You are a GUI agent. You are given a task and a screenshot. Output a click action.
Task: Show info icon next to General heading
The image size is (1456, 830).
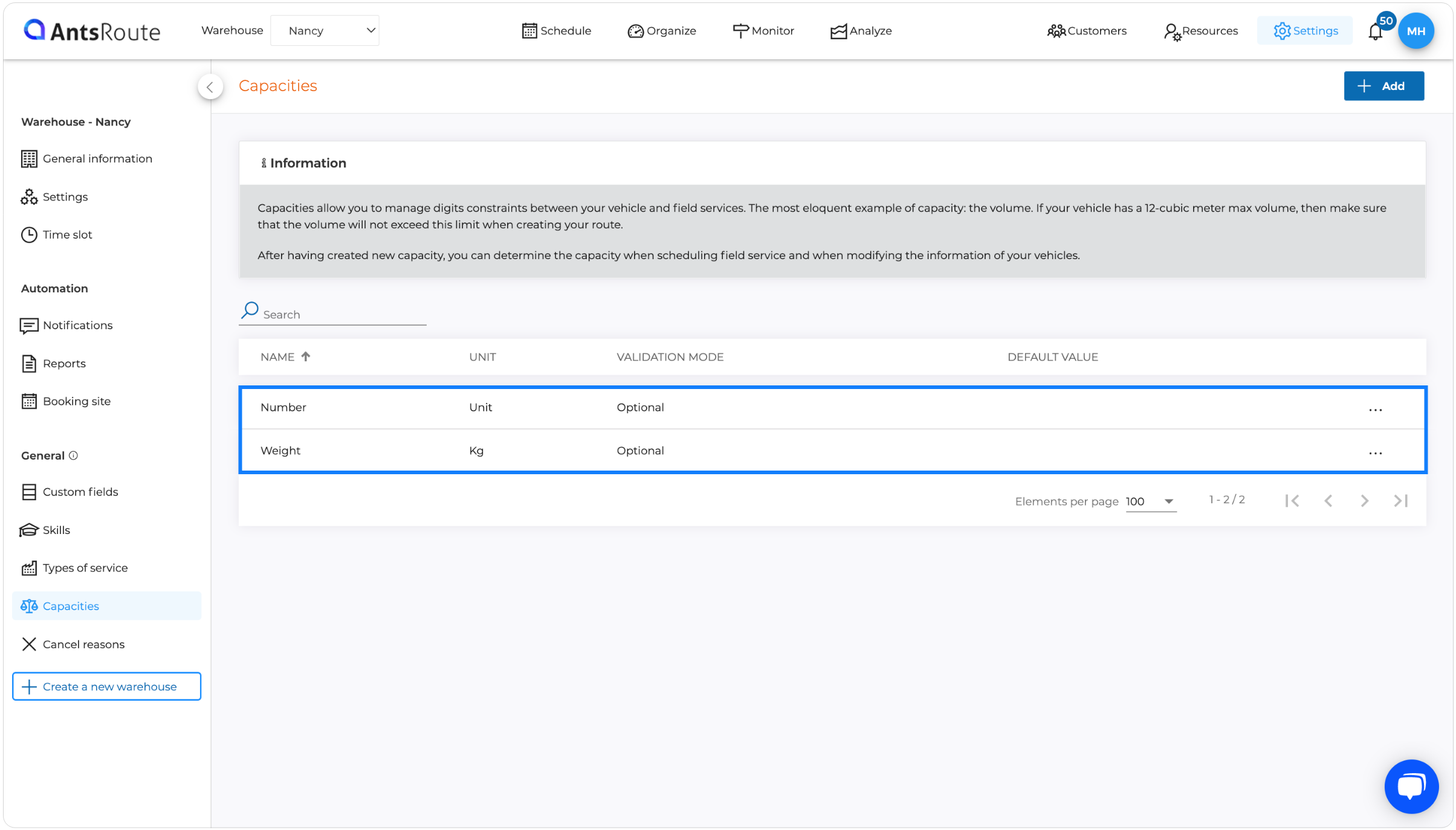[73, 455]
